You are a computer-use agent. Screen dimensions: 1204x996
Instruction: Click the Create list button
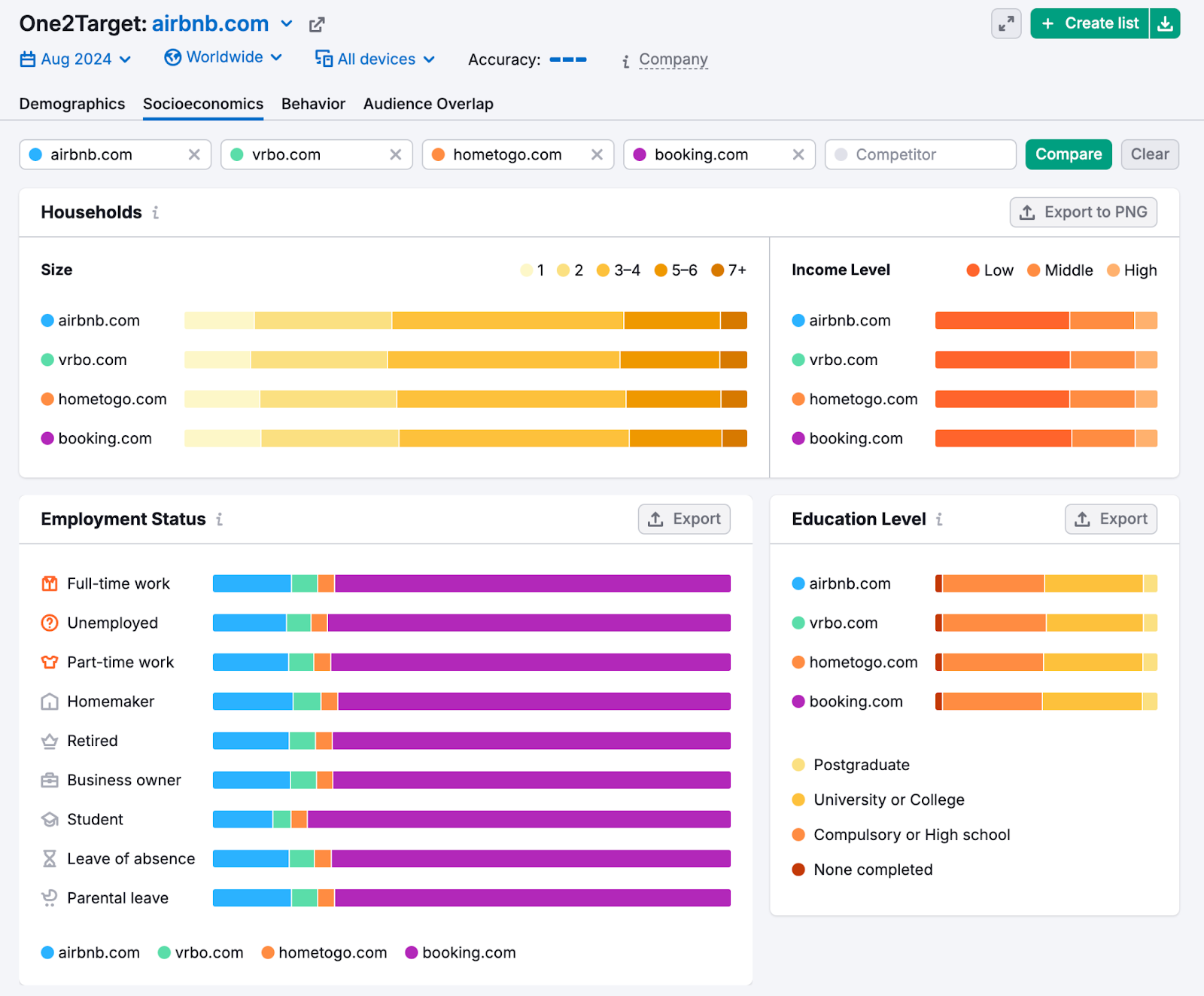[x=1090, y=24]
